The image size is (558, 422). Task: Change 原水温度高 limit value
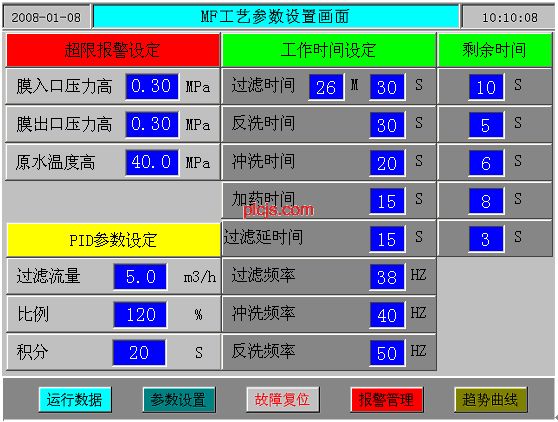click(x=152, y=163)
